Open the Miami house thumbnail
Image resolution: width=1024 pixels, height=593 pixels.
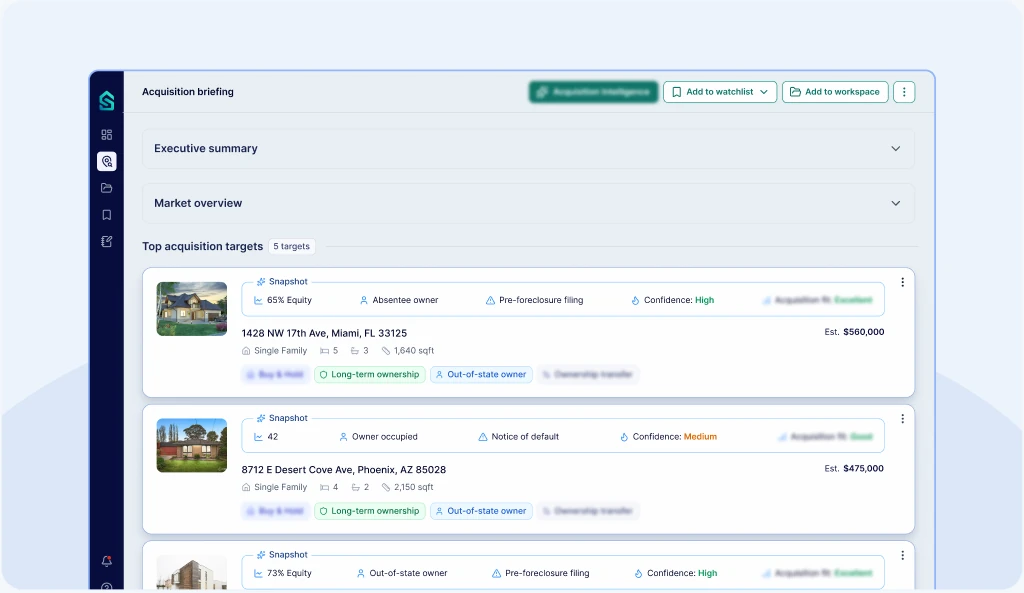pyautogui.click(x=191, y=309)
